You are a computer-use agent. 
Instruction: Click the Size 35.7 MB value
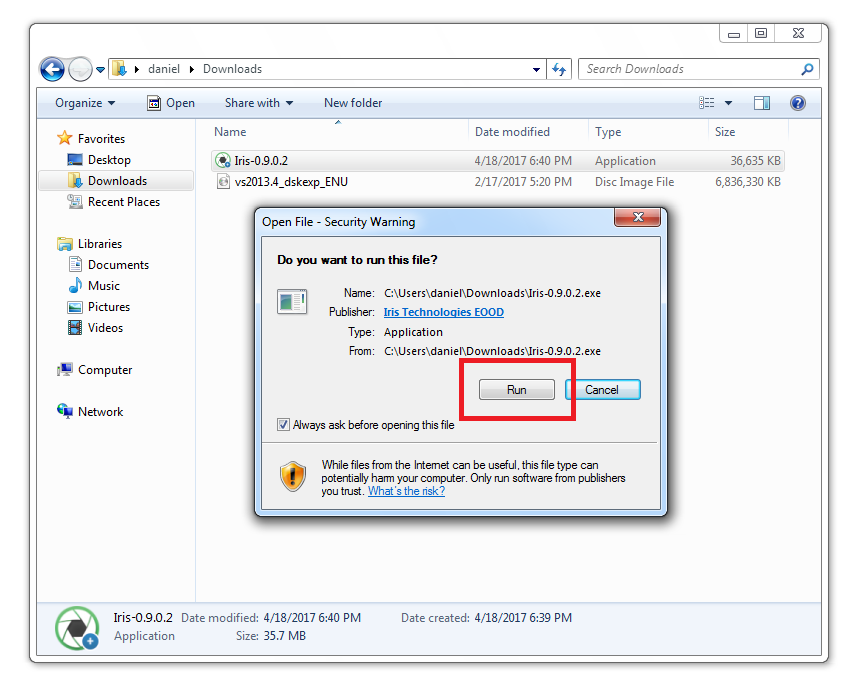(285, 636)
